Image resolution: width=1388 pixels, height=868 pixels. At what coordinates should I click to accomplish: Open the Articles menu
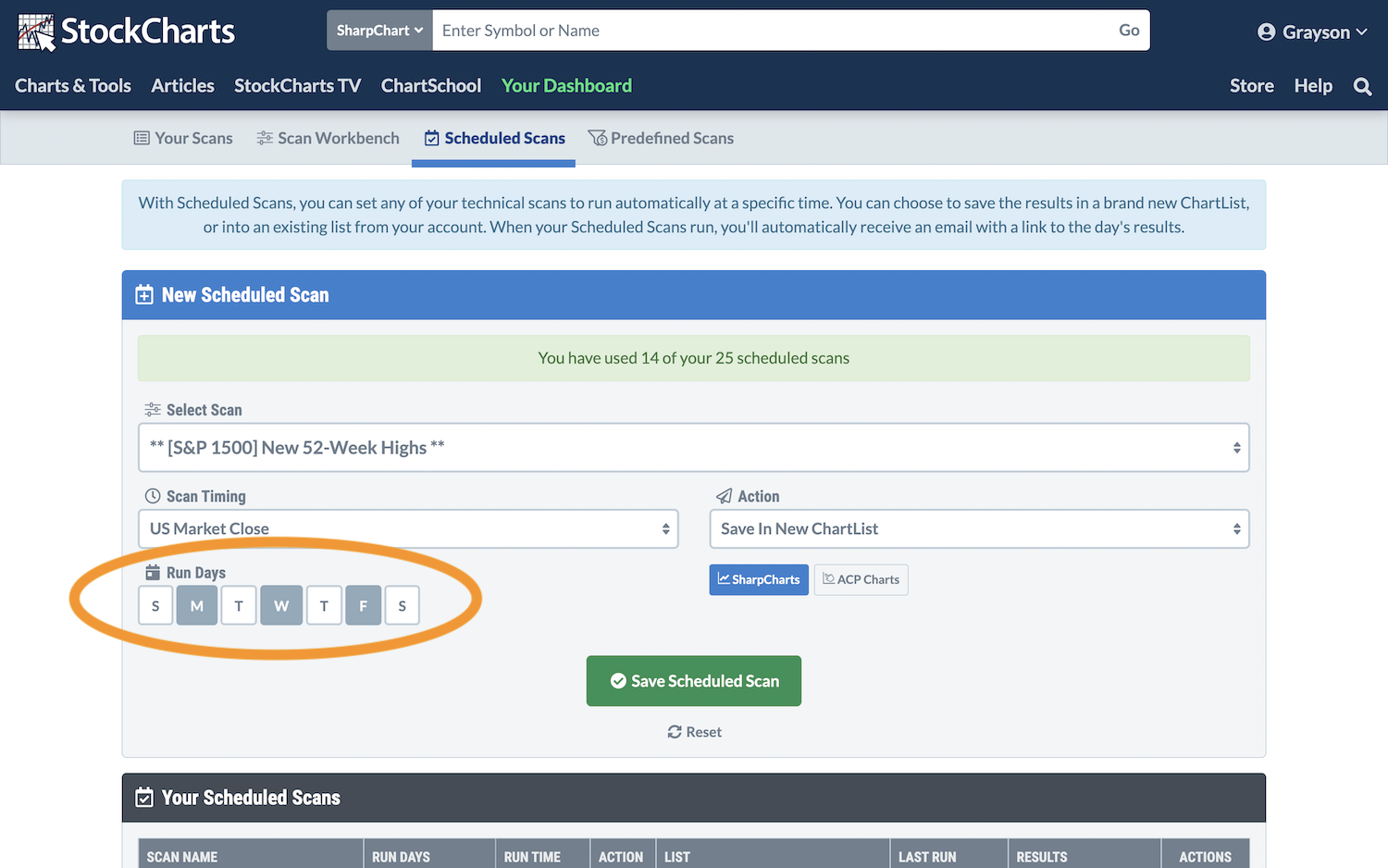click(183, 86)
